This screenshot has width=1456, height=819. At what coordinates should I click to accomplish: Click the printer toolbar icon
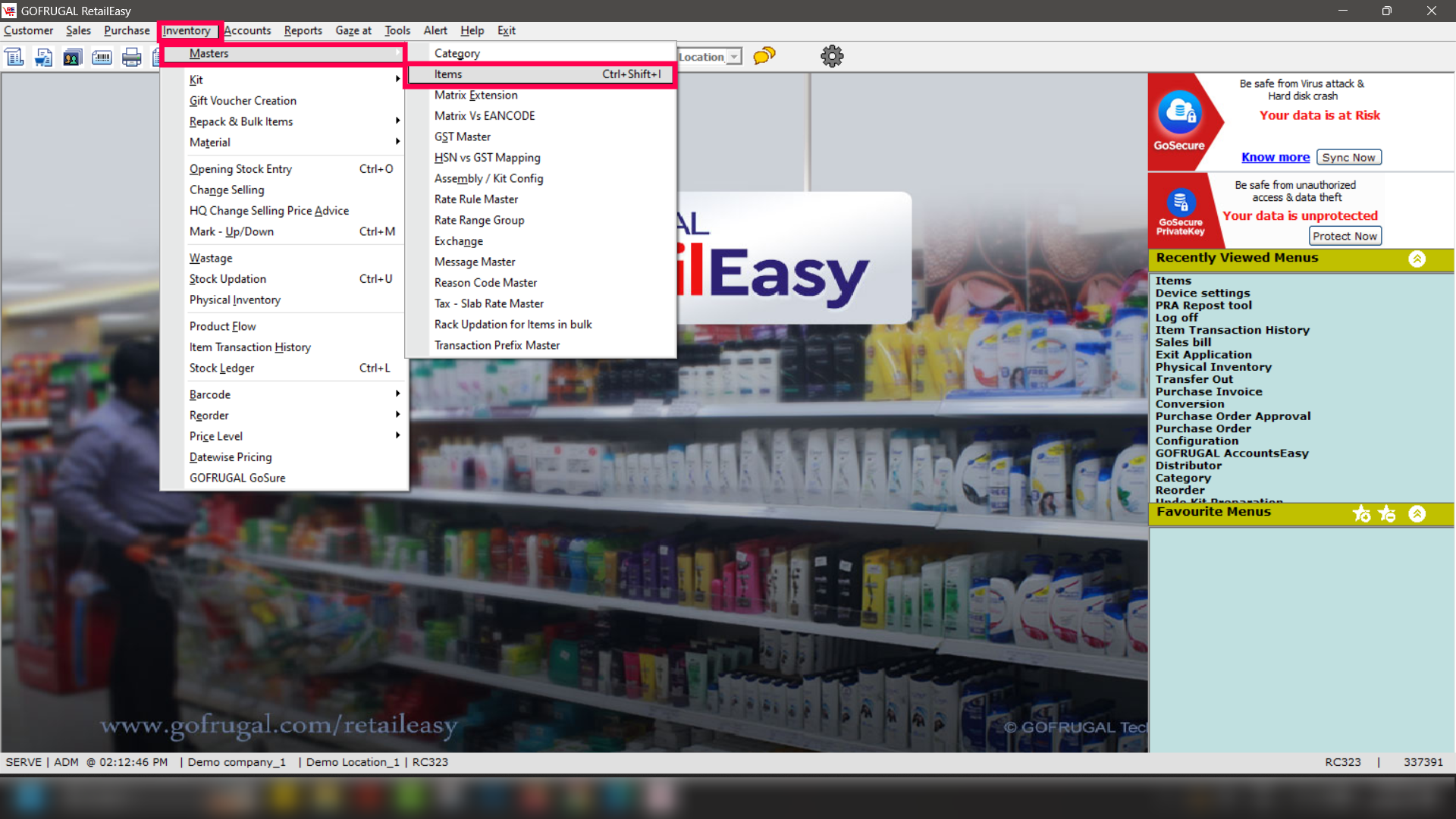coord(132,57)
